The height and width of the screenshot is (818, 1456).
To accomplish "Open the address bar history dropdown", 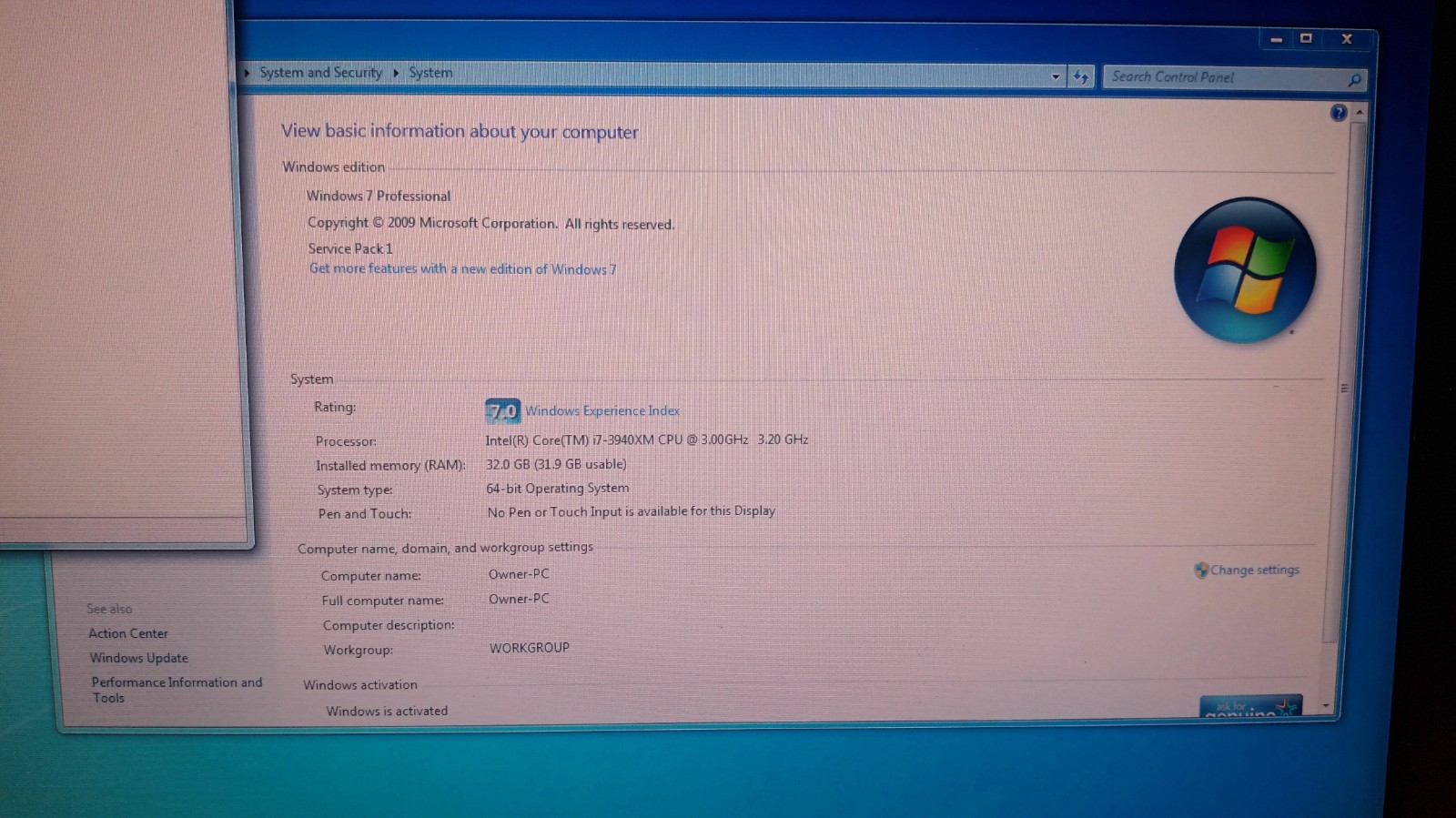I will click(1056, 77).
